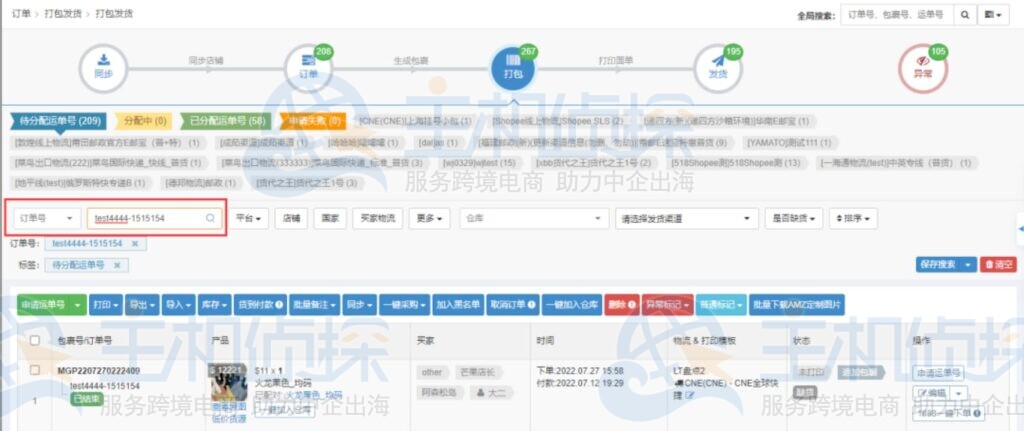Select the 已分配运单号 (58) tab

pyautogui.click(x=226, y=121)
